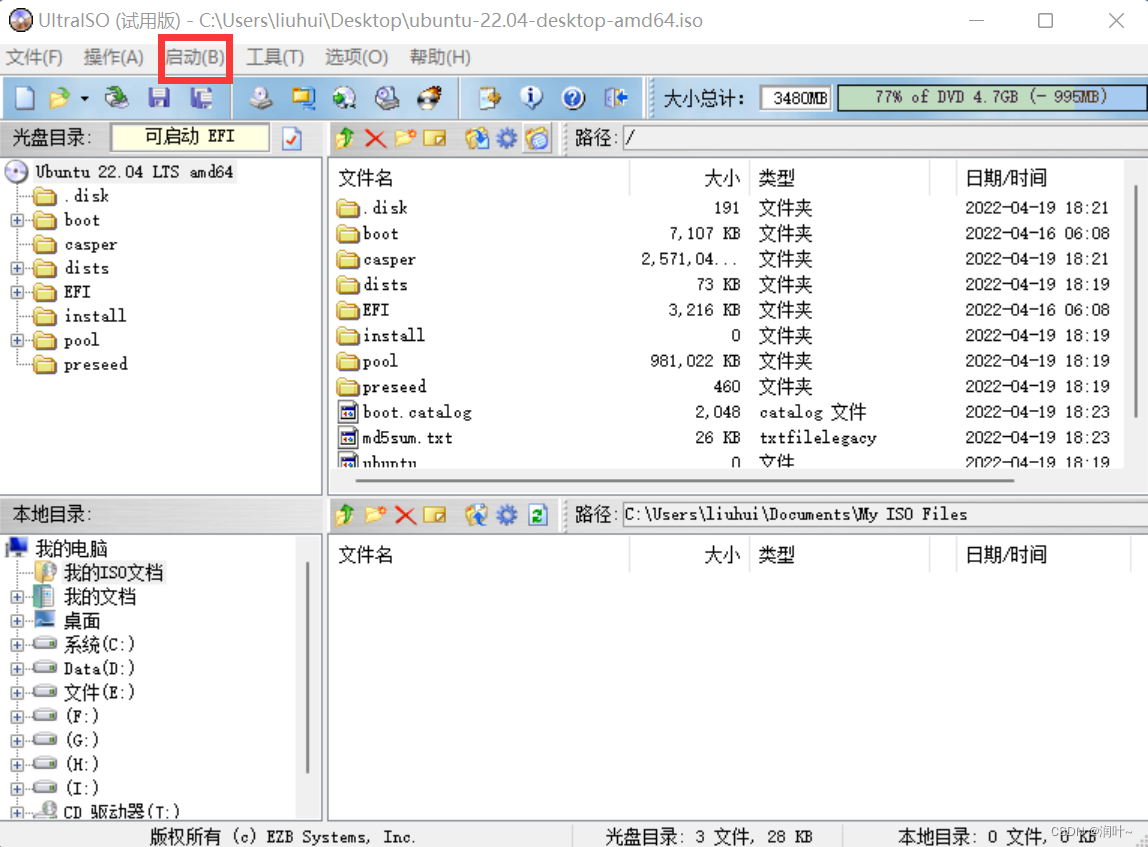Click refresh icon in local pane toolbar
This screenshot has width=1148, height=847.
tap(538, 515)
